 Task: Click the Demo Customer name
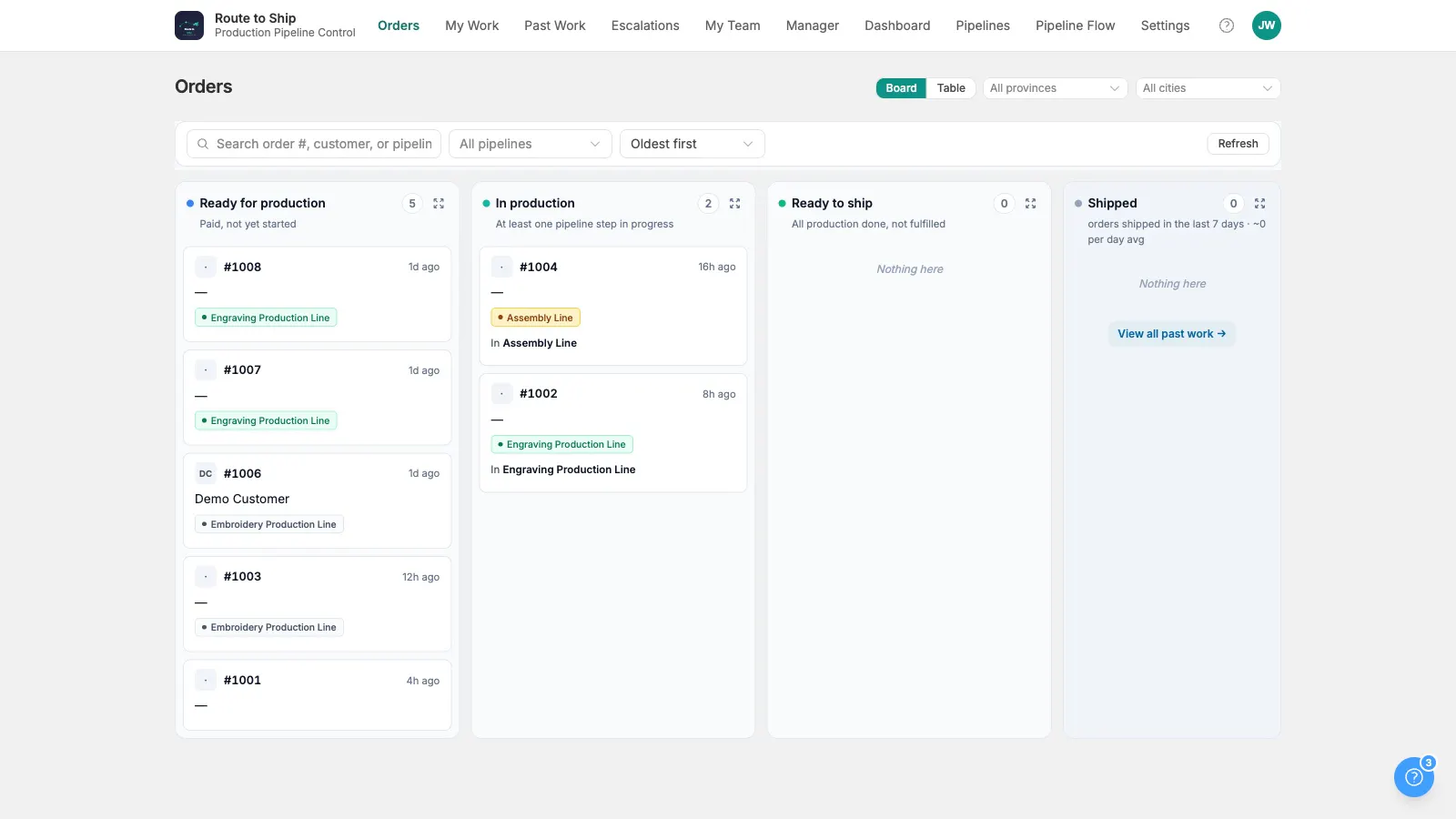coord(242,499)
